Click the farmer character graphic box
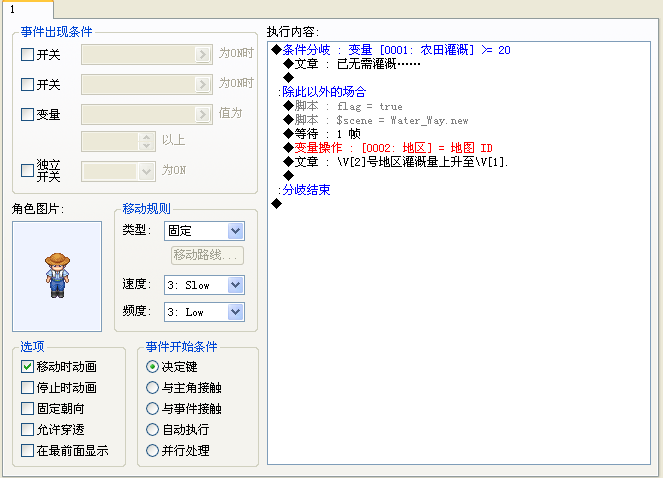This screenshot has height=478, width=663. point(57,276)
